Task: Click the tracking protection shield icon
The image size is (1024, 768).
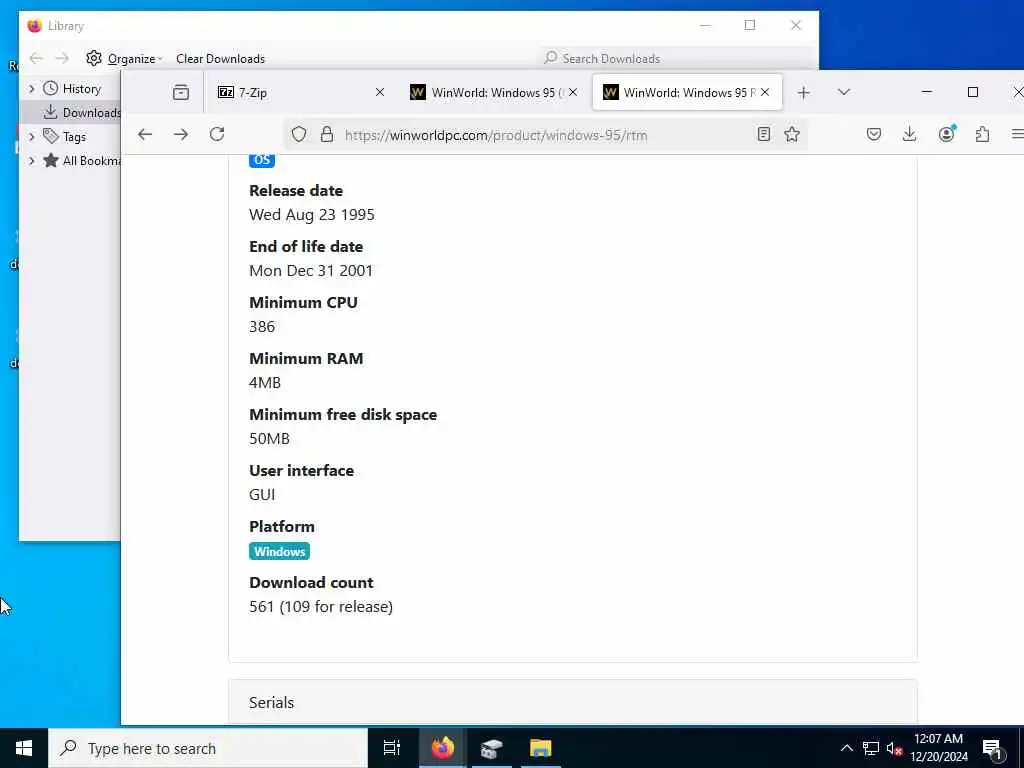Action: click(x=298, y=135)
